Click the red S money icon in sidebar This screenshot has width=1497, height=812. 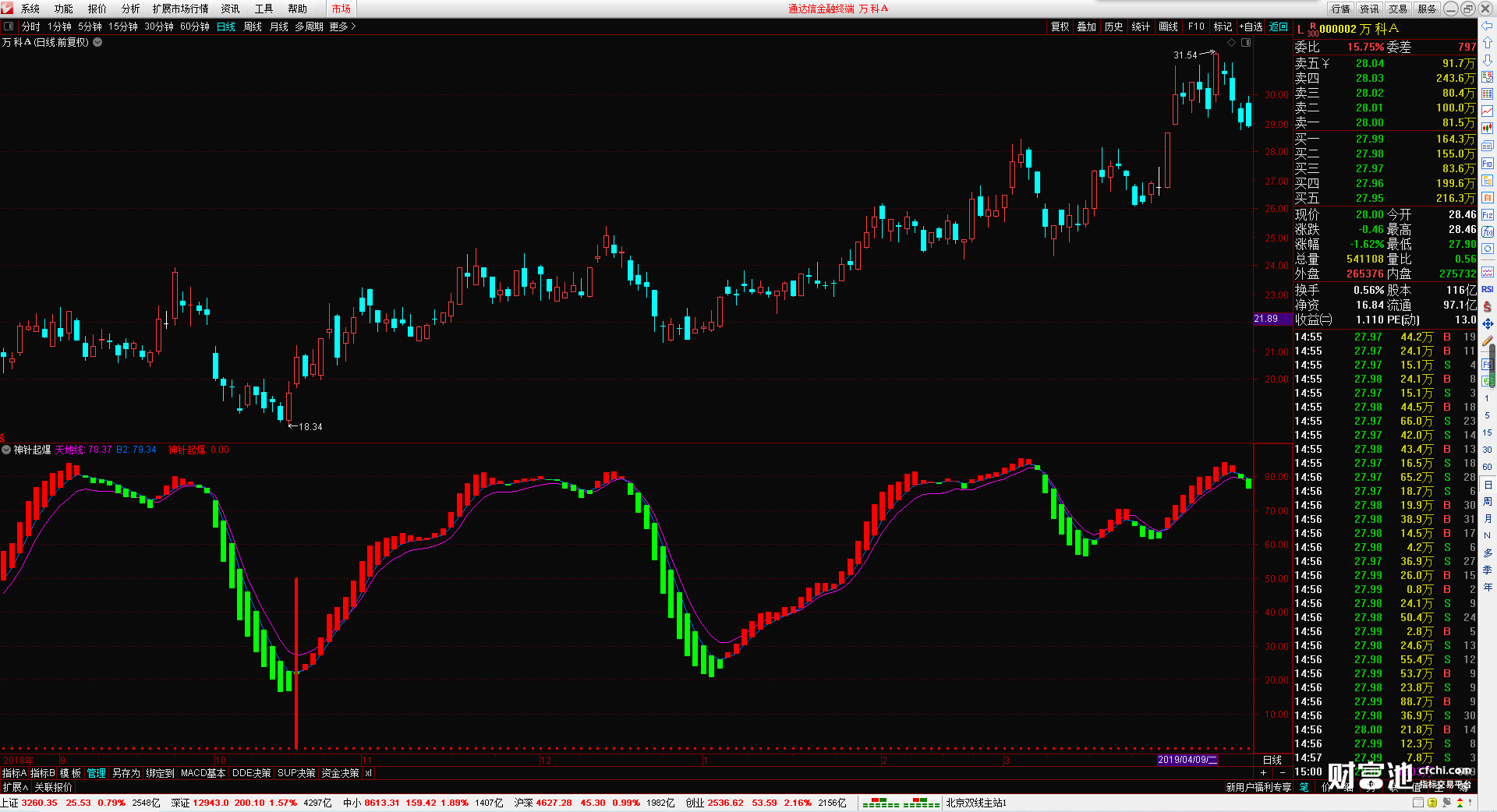[x=1488, y=306]
